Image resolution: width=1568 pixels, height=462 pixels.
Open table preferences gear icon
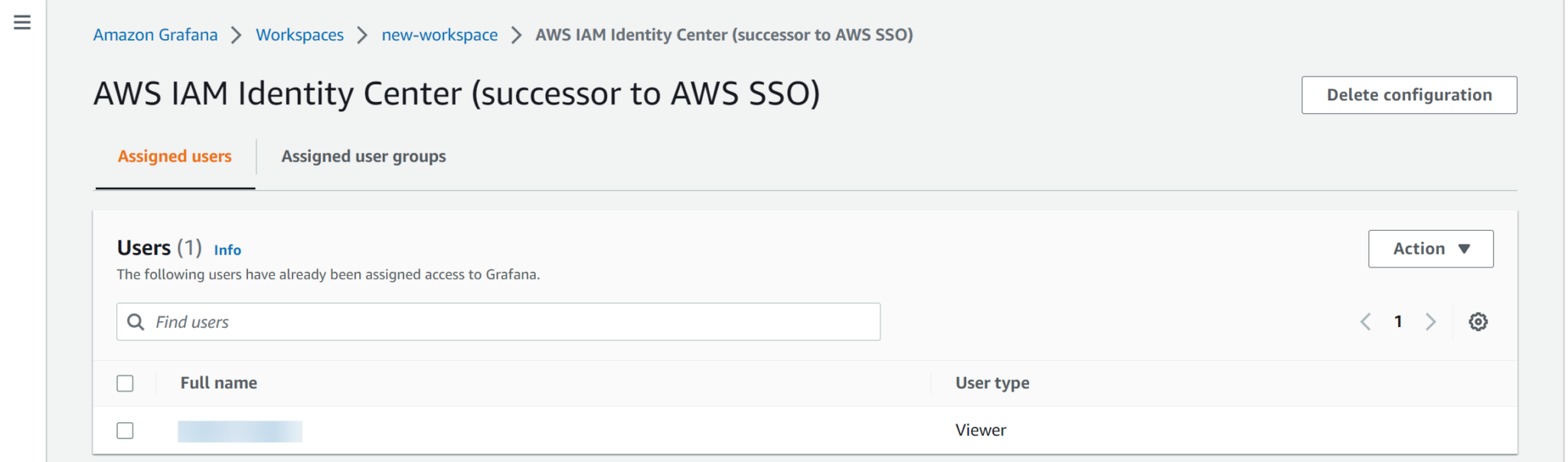[1478, 322]
